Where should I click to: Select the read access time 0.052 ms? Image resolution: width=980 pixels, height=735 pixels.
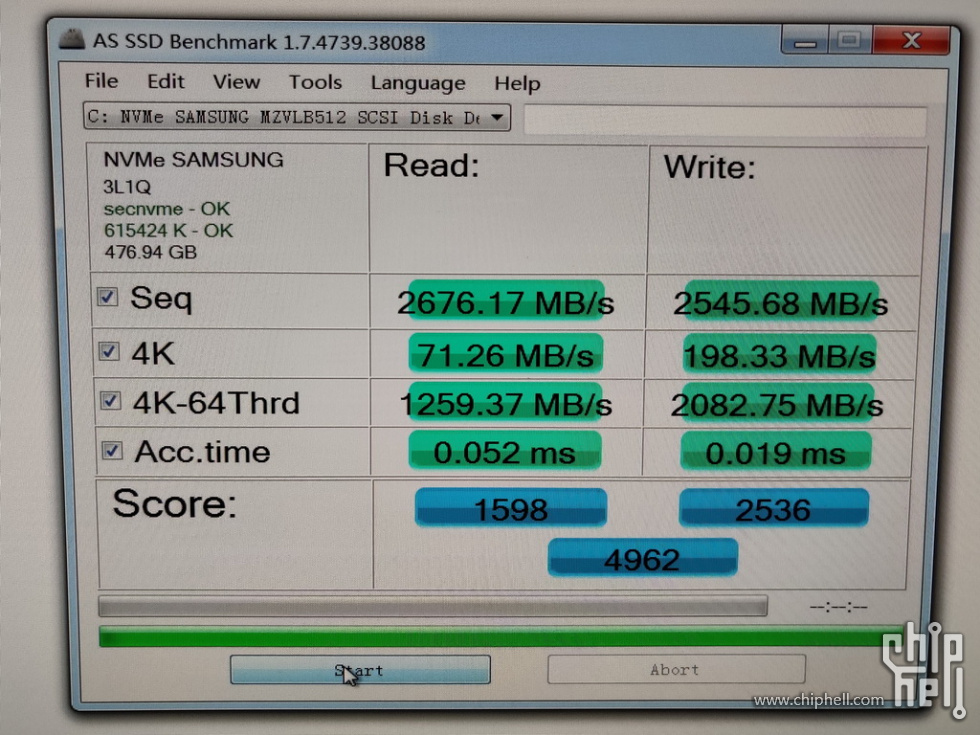[504, 452]
